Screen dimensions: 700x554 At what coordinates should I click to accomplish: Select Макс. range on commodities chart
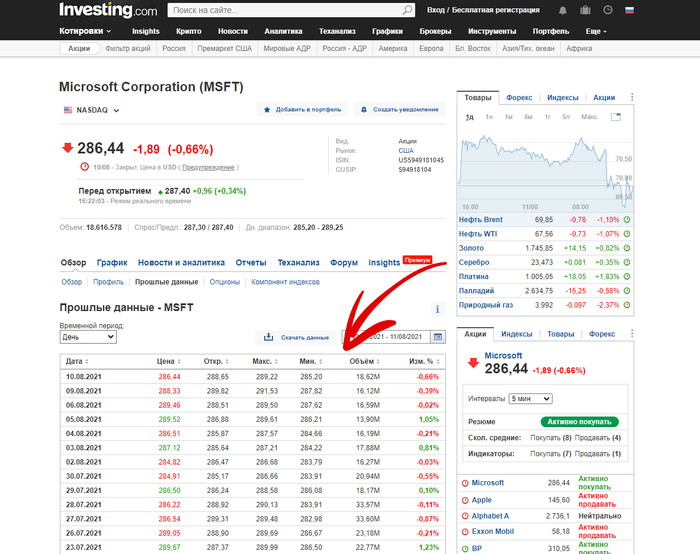coord(589,117)
